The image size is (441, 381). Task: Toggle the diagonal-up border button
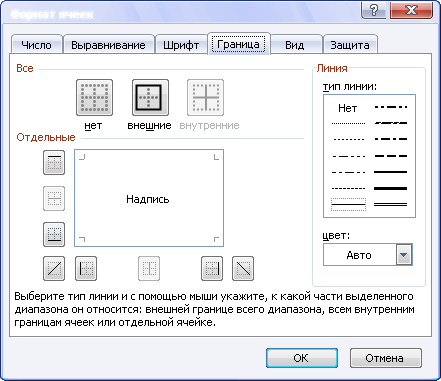[x=54, y=268]
